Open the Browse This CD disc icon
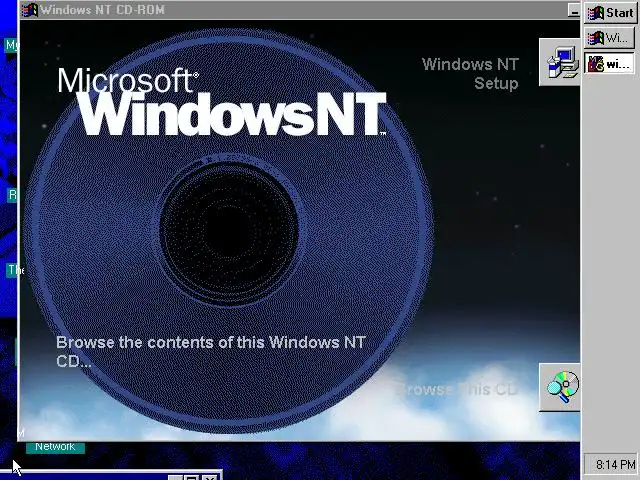This screenshot has width=640, height=480. (x=560, y=387)
